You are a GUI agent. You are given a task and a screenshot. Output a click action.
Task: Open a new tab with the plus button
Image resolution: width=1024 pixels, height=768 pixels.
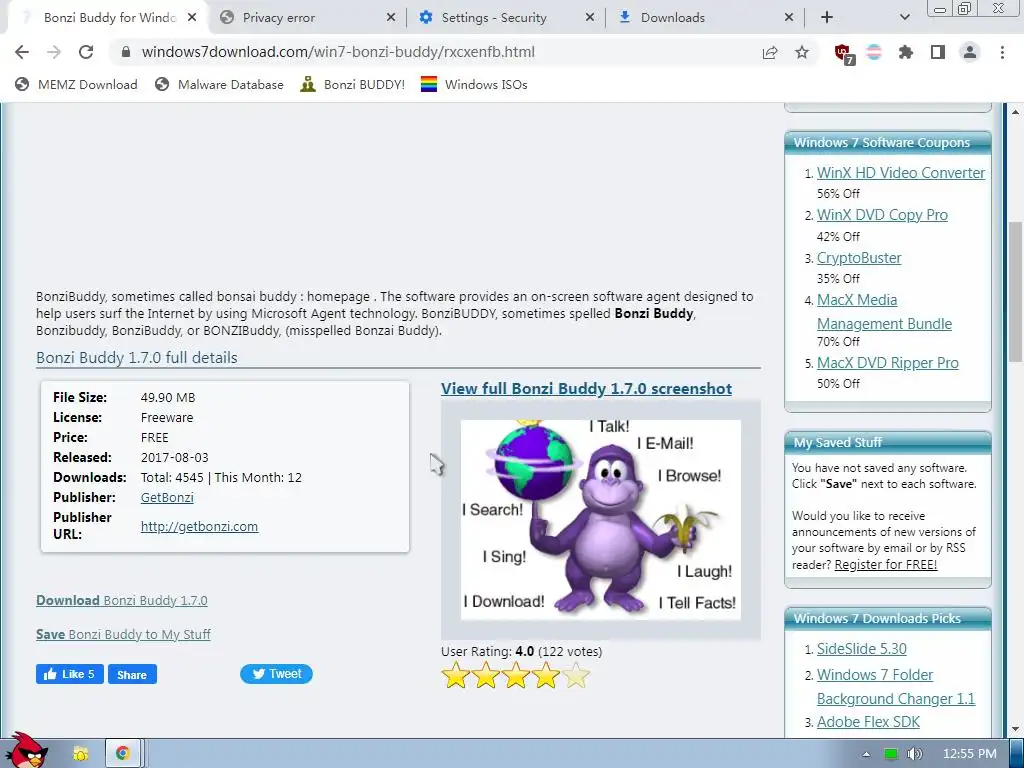click(x=827, y=18)
